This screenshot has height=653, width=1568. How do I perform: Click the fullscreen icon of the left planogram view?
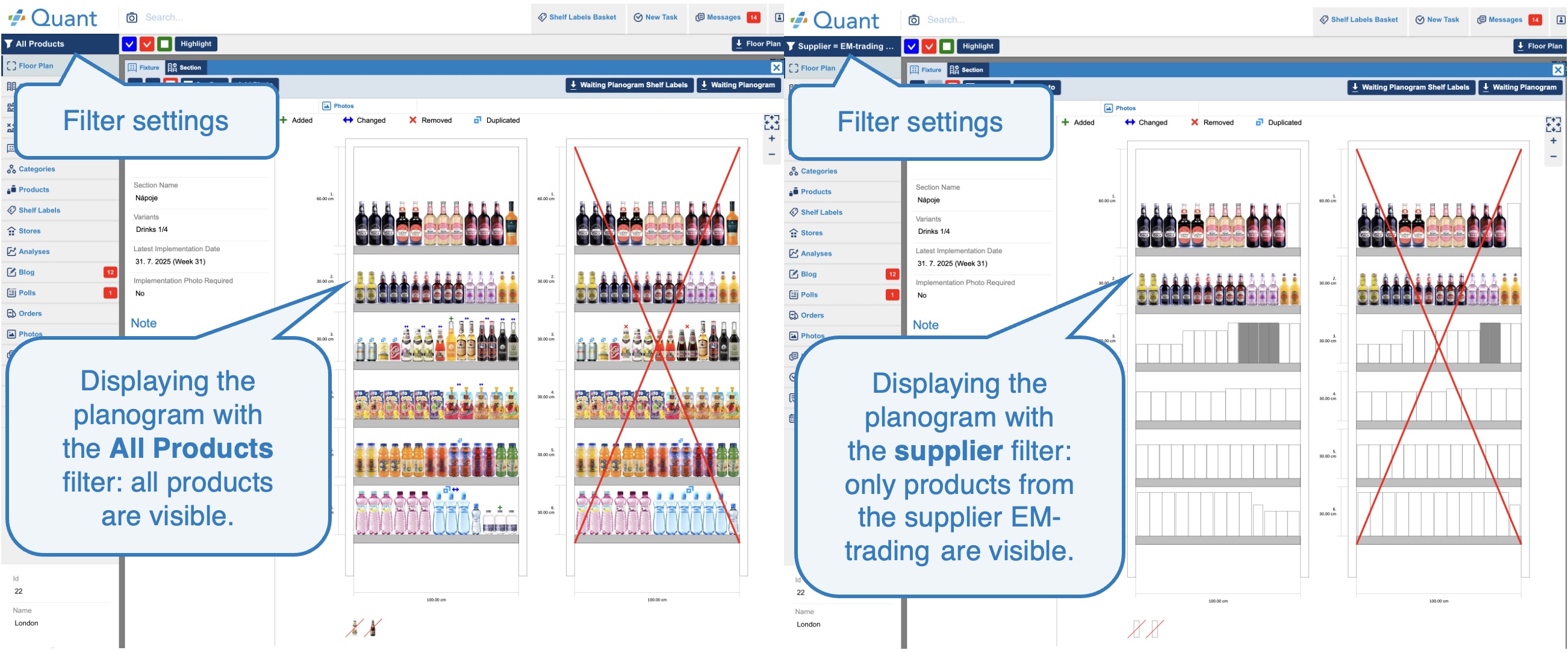click(771, 123)
